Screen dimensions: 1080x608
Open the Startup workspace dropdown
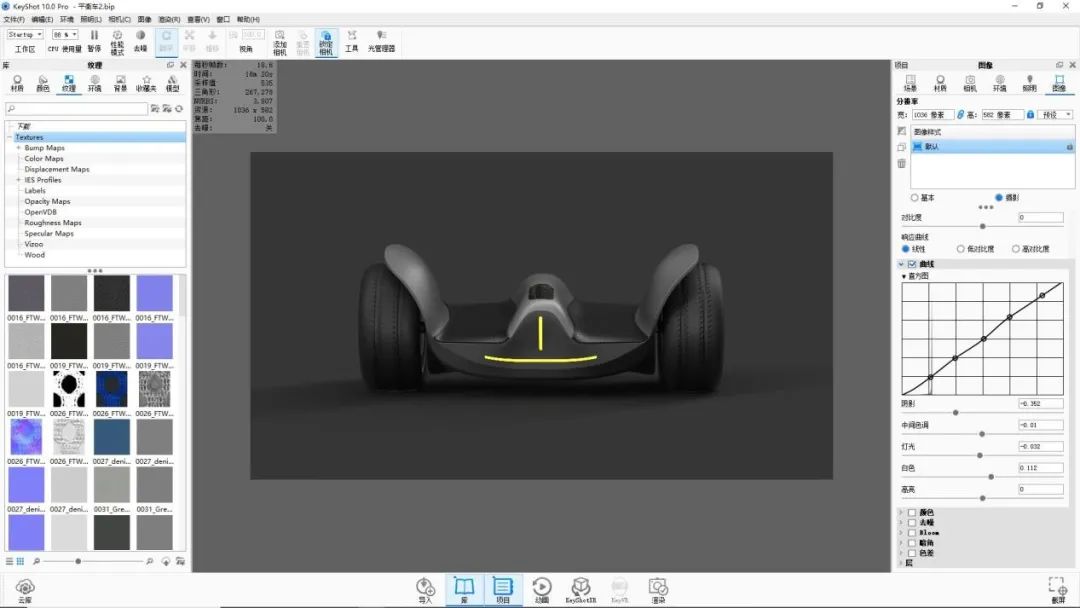tap(25, 35)
